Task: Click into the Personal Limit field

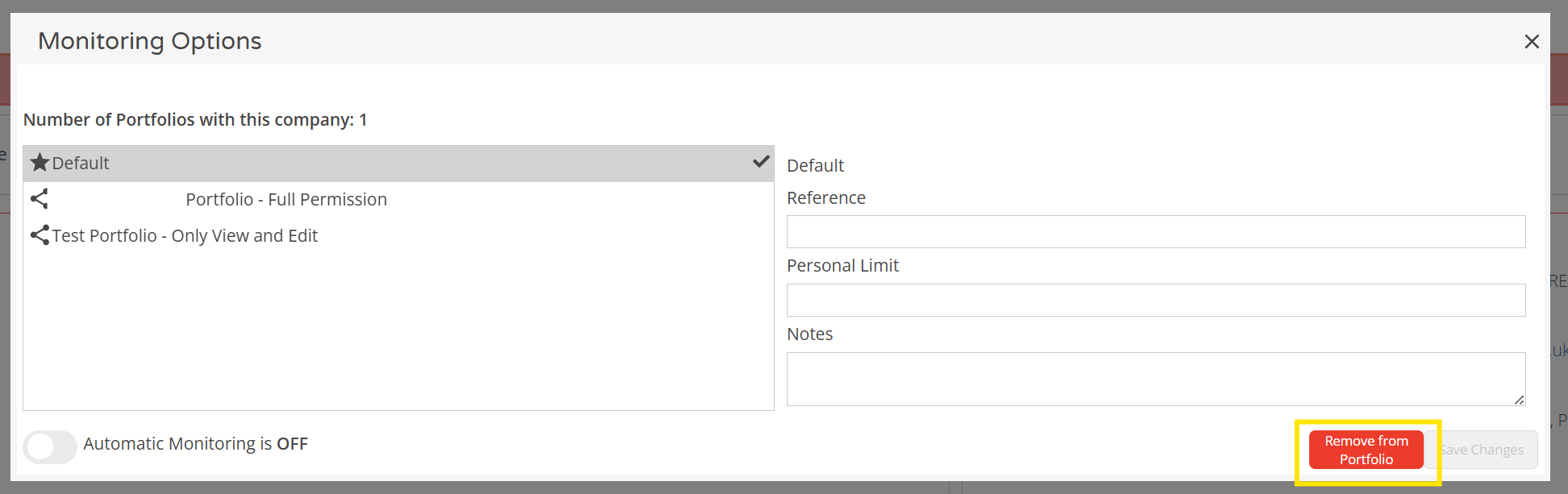Action: coord(1155,301)
